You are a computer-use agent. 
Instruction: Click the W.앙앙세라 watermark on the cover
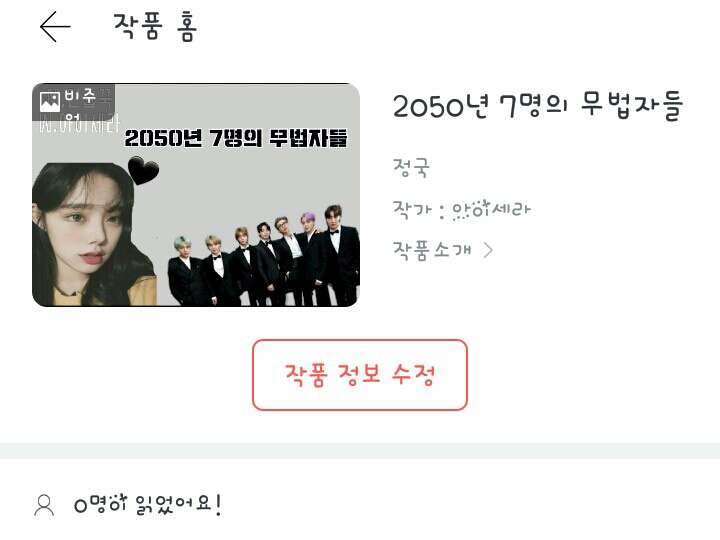tap(79, 124)
